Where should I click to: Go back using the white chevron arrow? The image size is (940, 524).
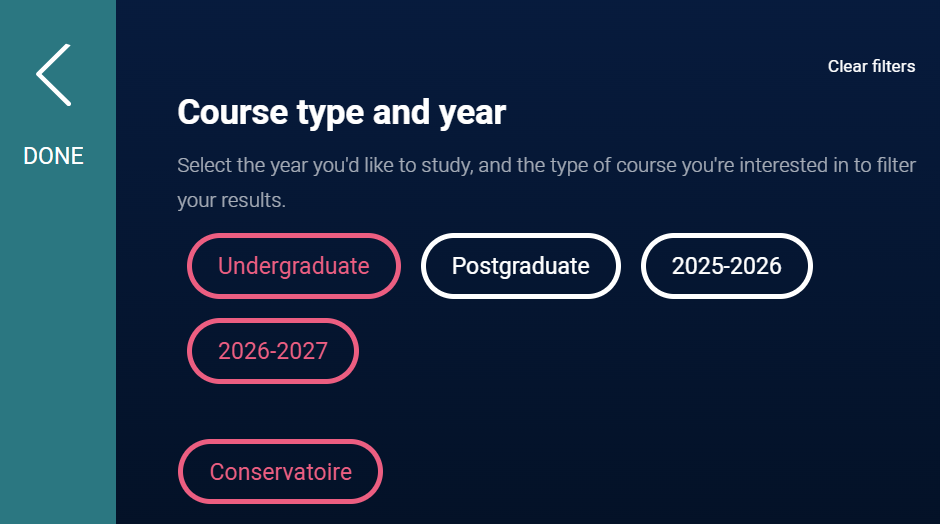click(x=54, y=75)
